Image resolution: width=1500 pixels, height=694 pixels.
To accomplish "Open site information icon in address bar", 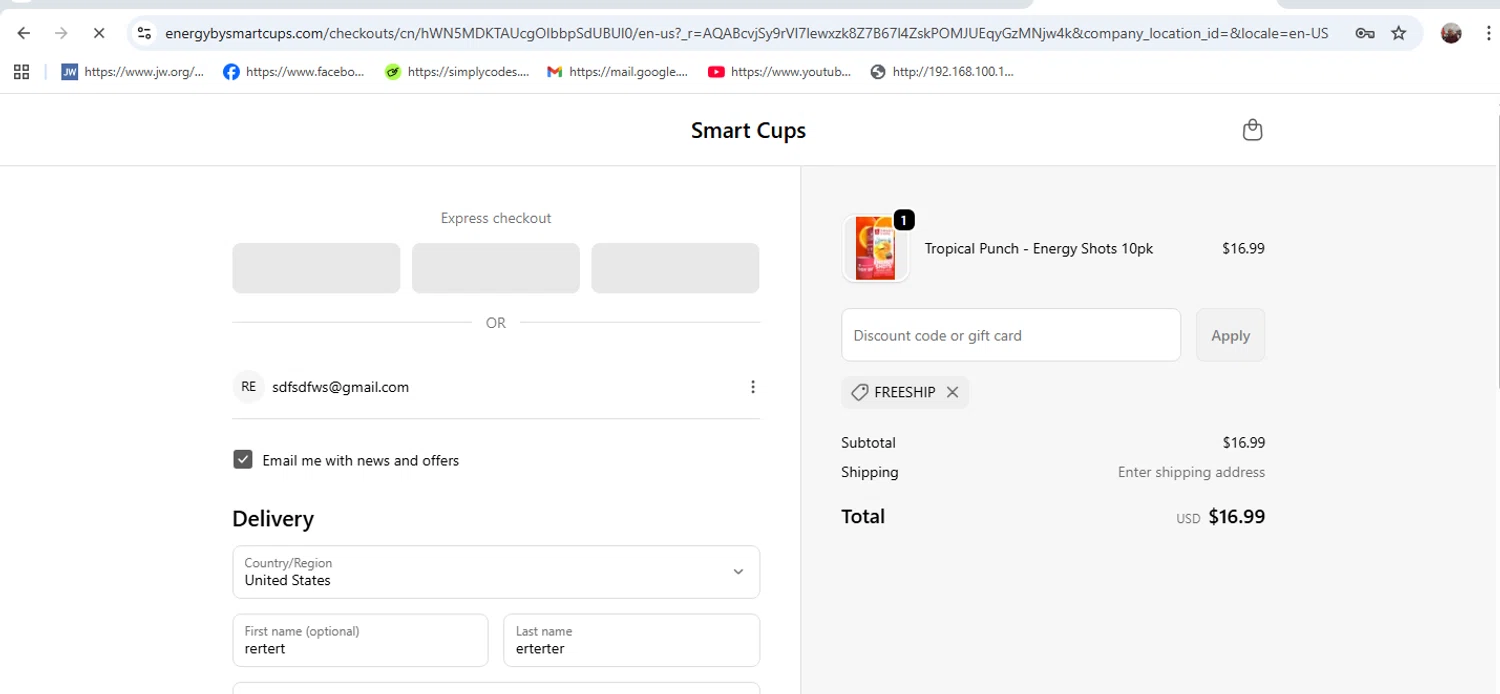I will [145, 33].
